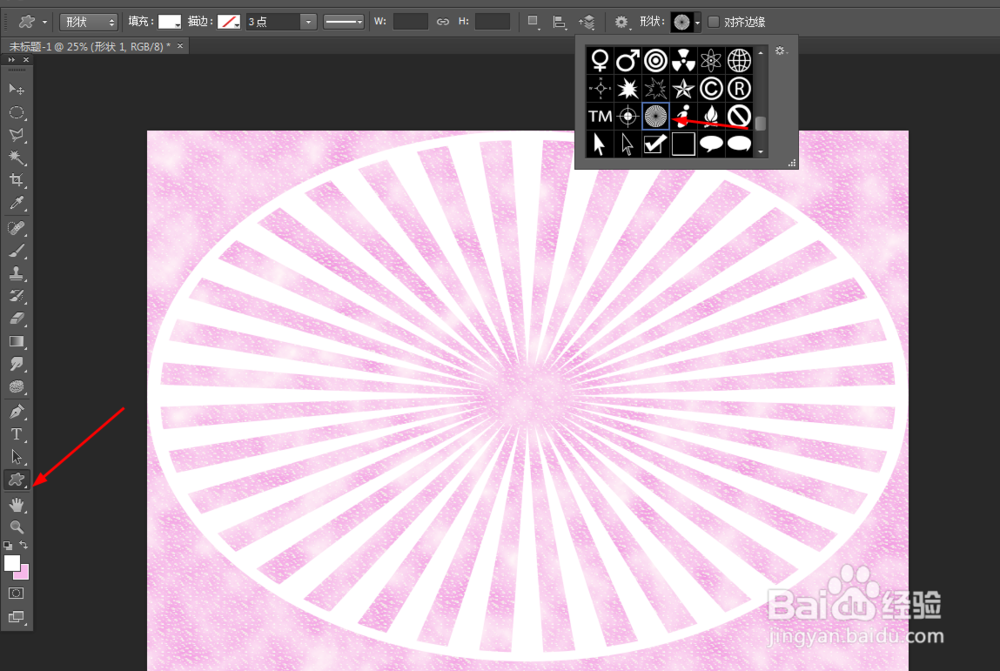1000x671 pixels.
Task: Switch to the 未标题-1 document tab
Action: click(x=90, y=47)
